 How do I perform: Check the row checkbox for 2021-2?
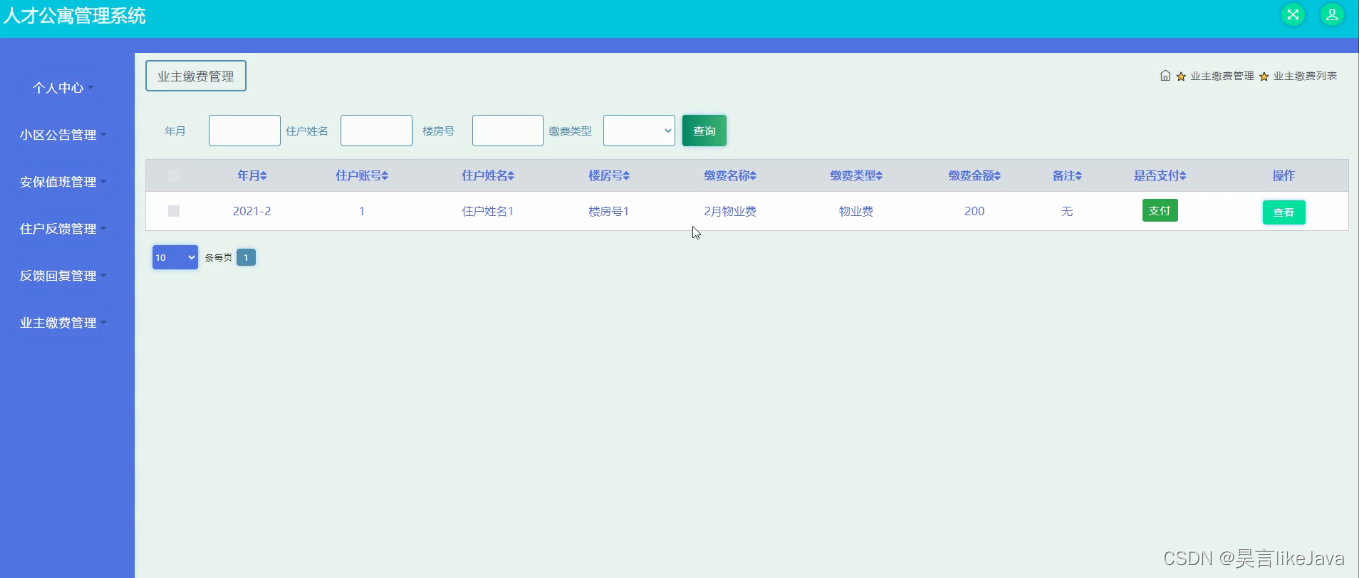tap(174, 211)
